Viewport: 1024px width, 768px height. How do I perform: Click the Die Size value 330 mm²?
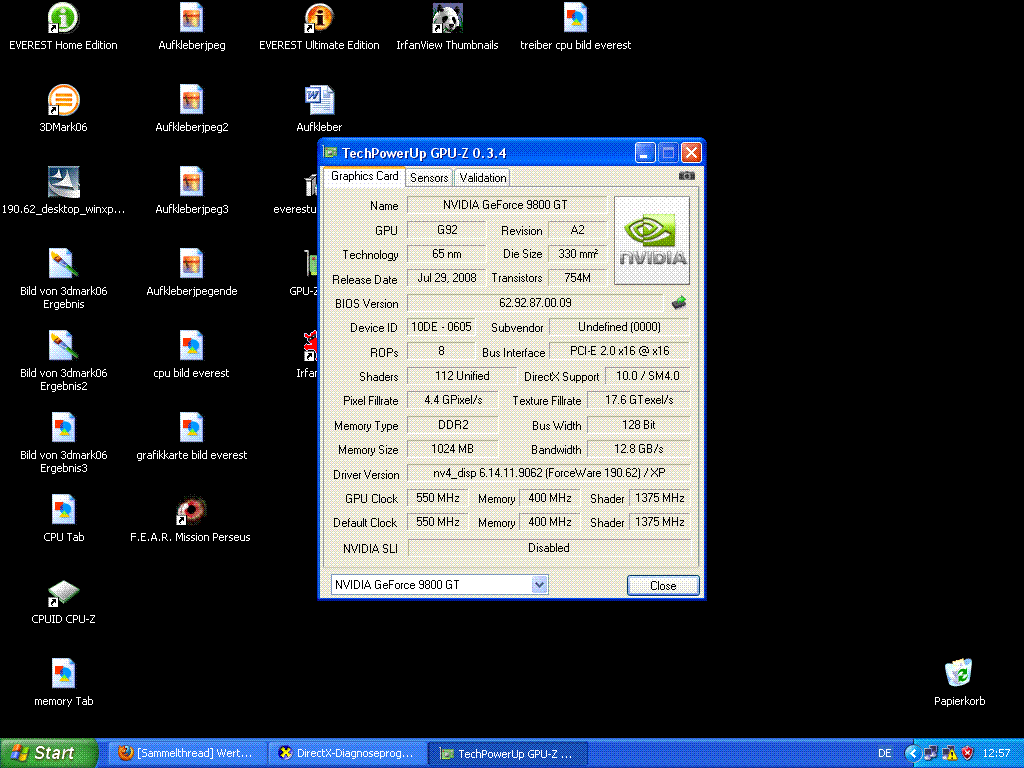click(577, 254)
